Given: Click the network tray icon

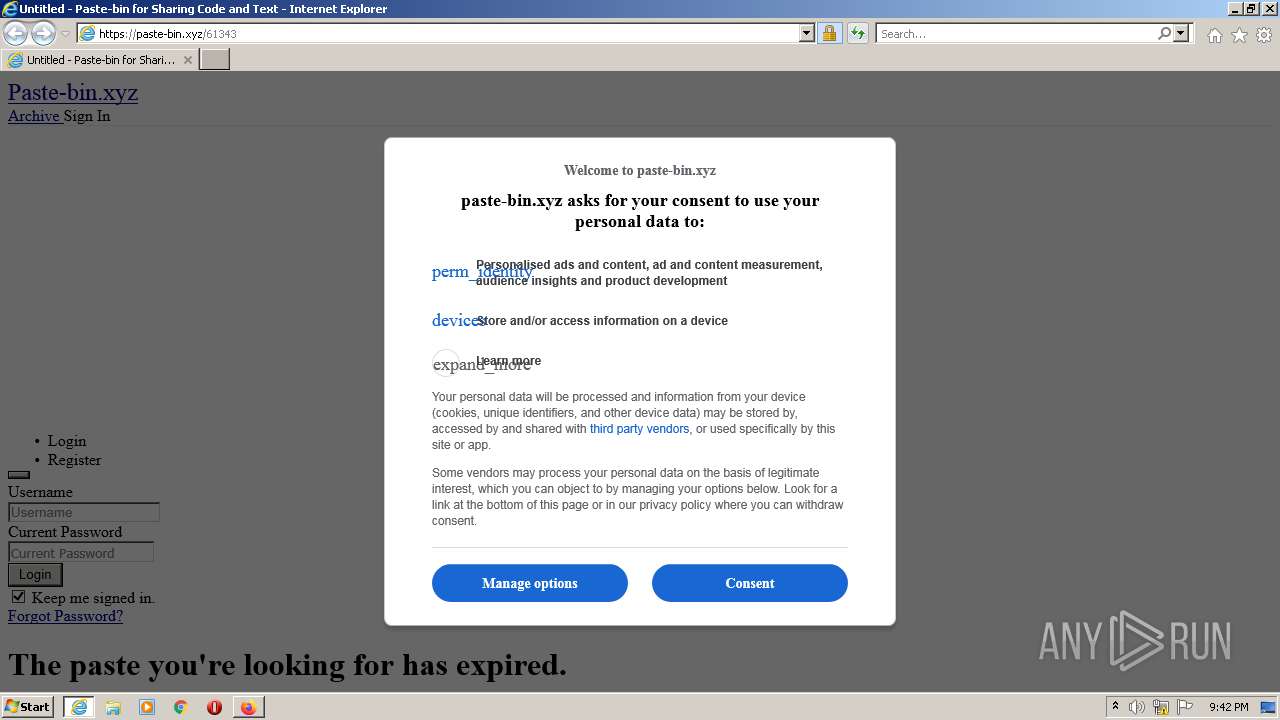Looking at the screenshot, I should 1161,707.
